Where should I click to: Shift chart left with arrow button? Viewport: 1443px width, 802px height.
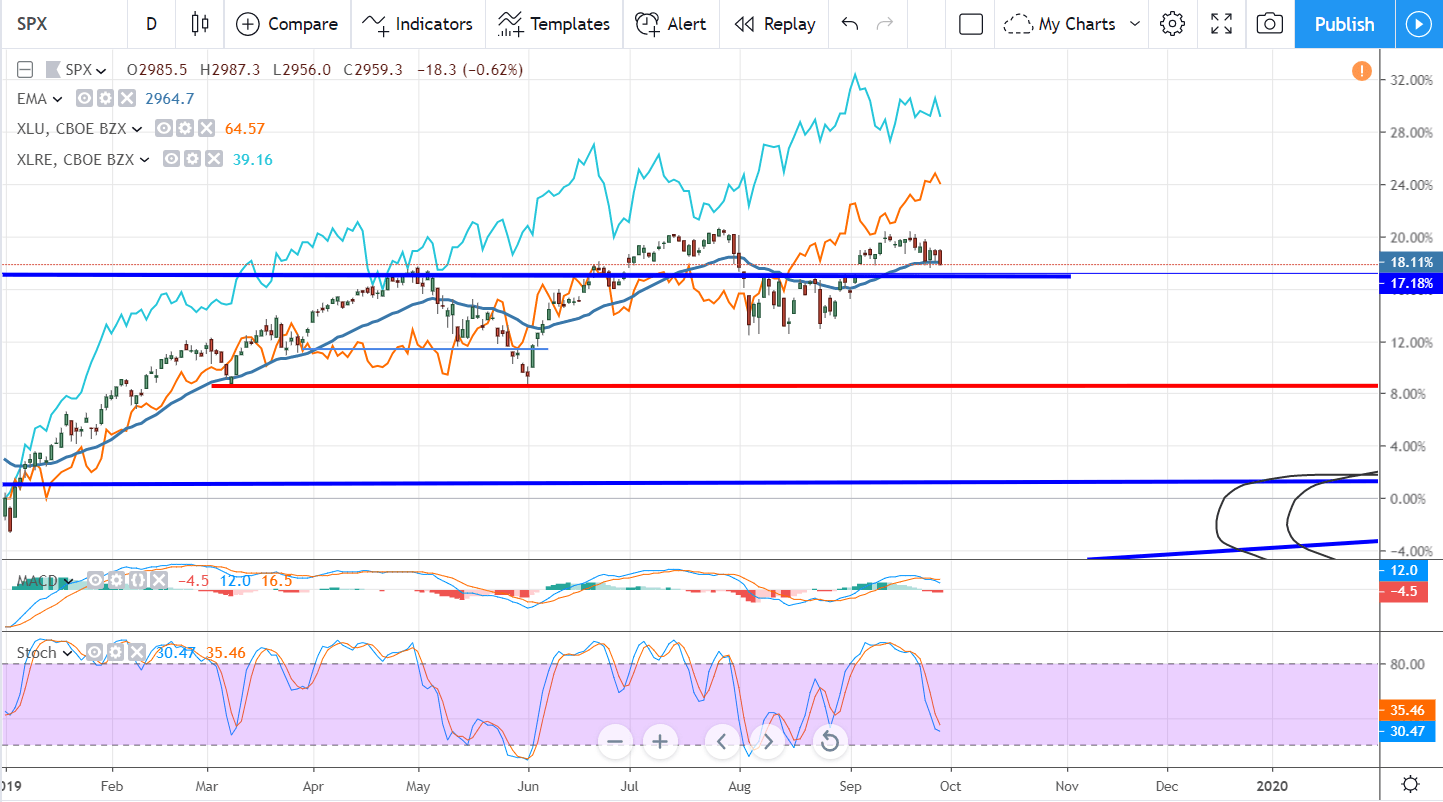click(722, 742)
